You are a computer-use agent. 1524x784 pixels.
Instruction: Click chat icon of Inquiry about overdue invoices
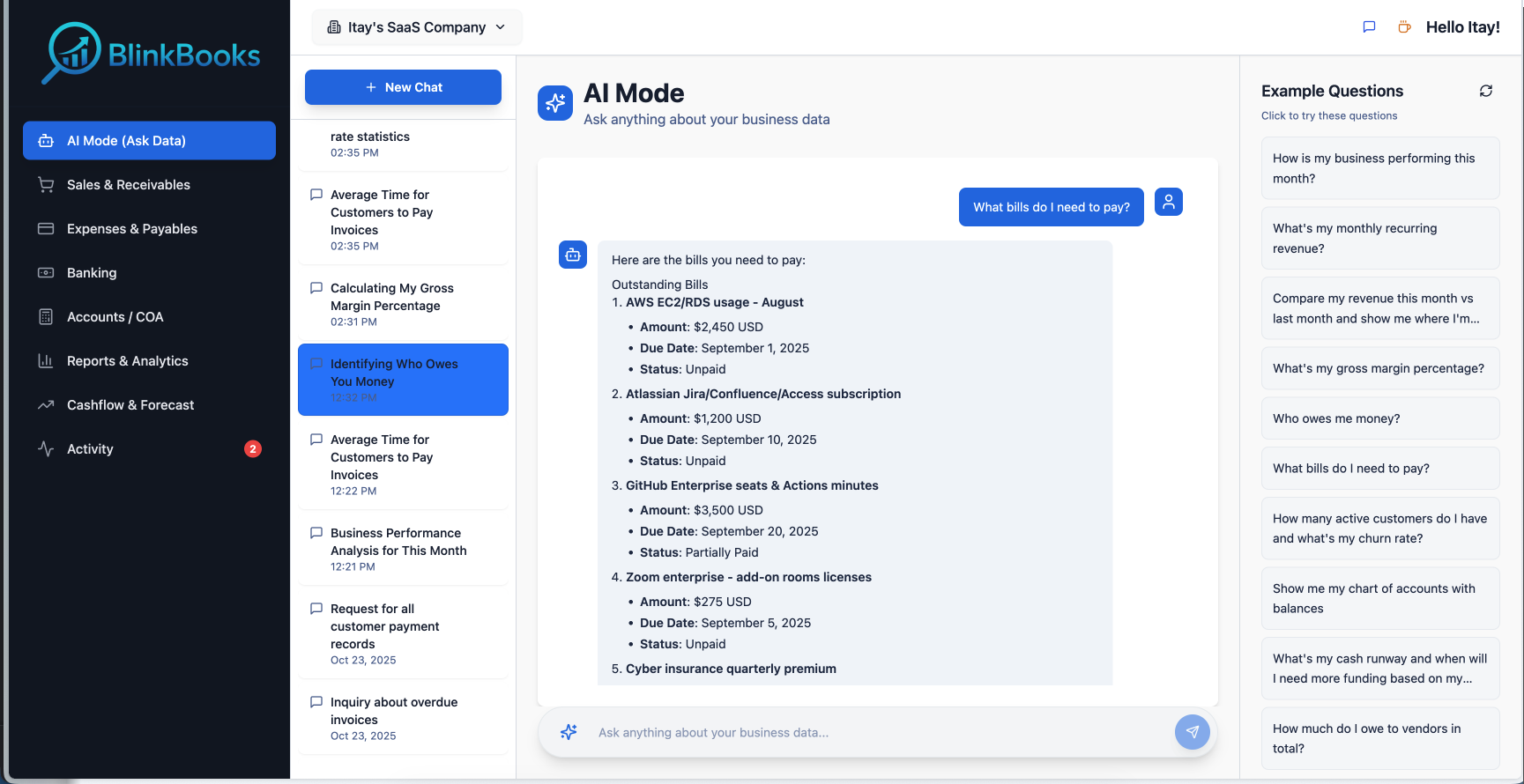[316, 702]
